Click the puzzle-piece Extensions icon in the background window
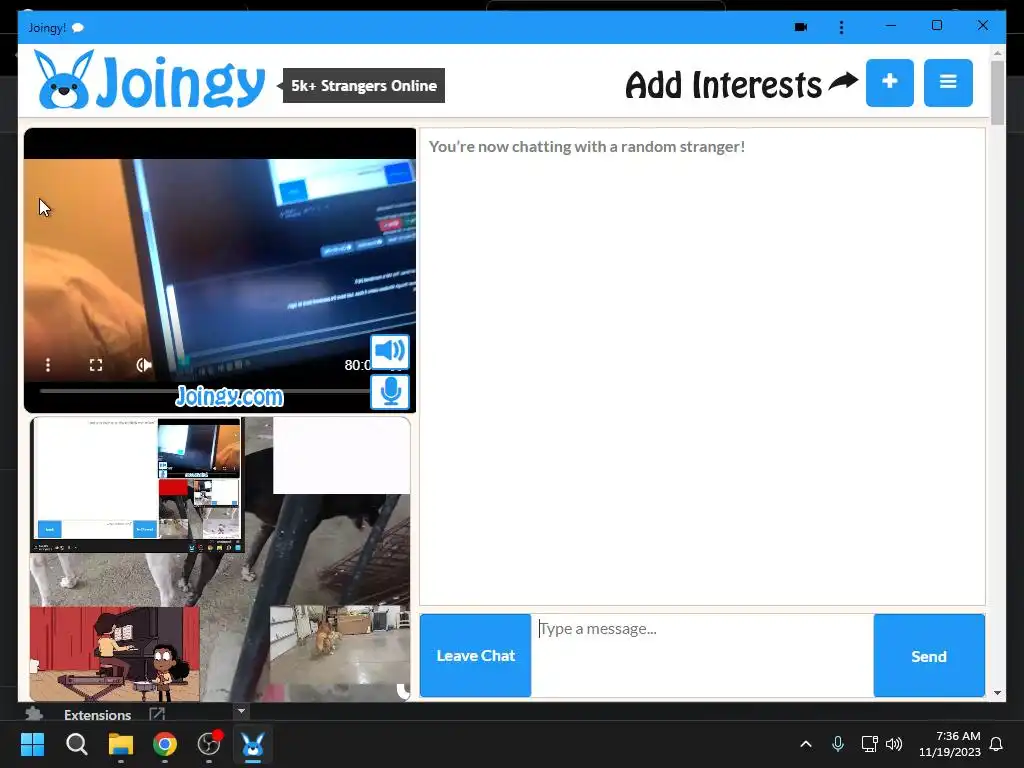The image size is (1024, 768). tap(33, 713)
